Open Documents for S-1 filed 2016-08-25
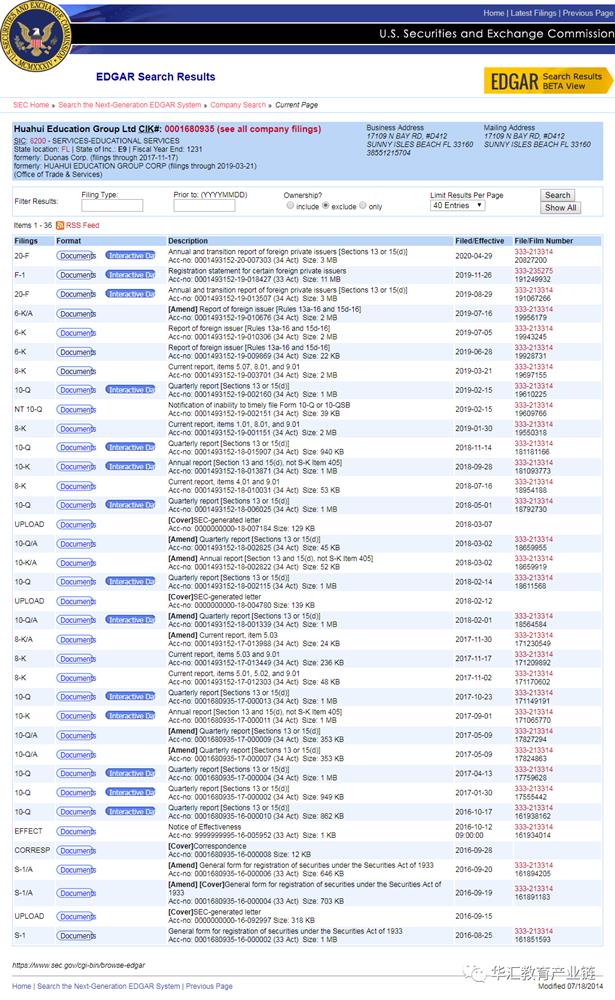Image resolution: width=615 pixels, height=1000 pixels. click(x=77, y=936)
